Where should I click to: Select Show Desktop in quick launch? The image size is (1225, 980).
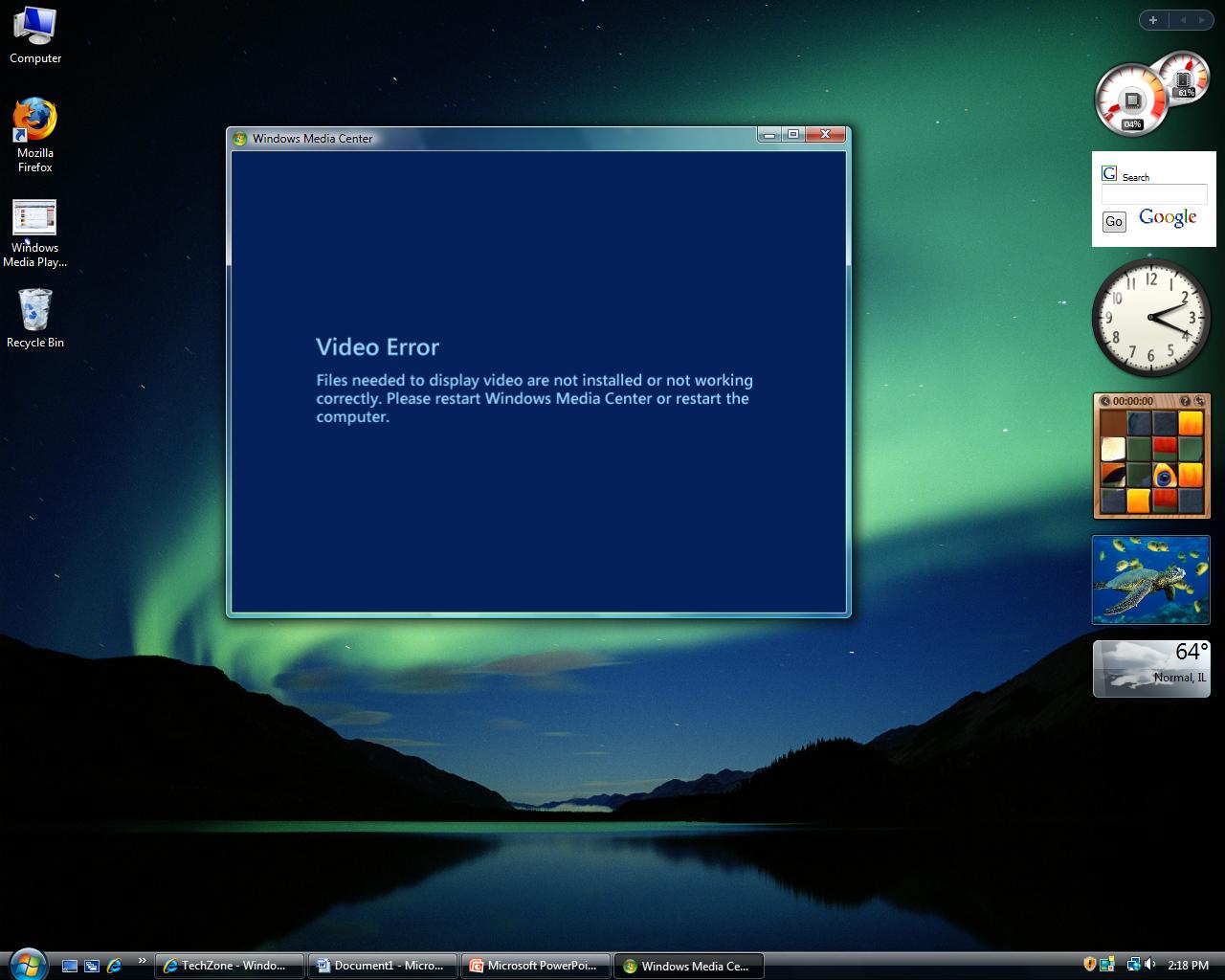(x=71, y=965)
